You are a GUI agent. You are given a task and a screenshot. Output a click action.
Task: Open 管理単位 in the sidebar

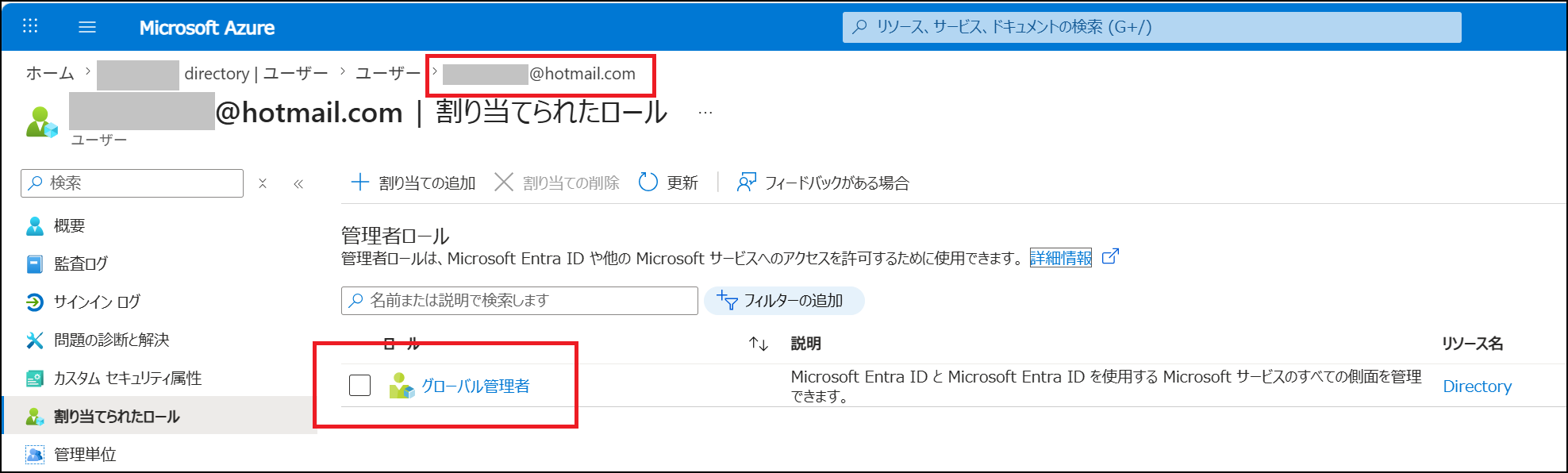tap(85, 454)
